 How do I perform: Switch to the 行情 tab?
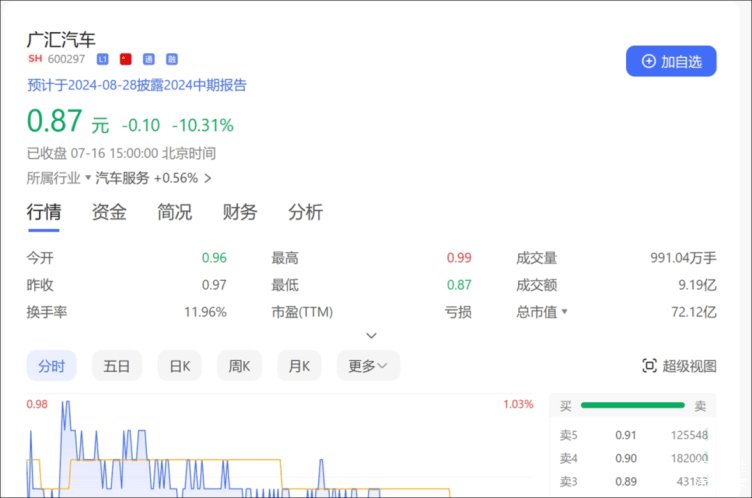(x=44, y=212)
